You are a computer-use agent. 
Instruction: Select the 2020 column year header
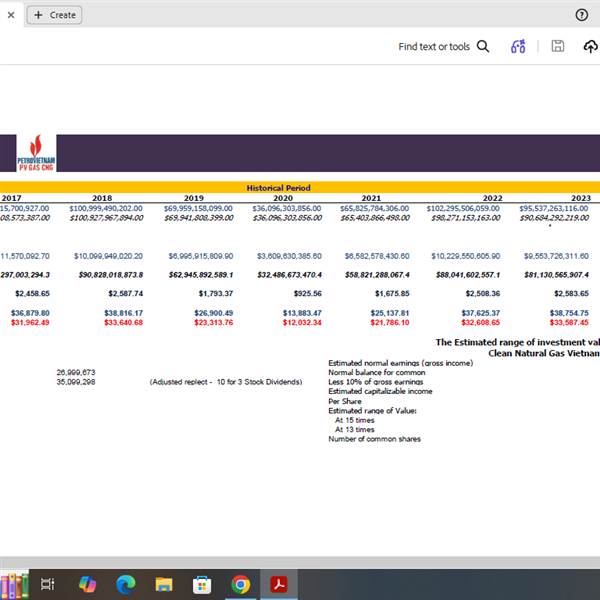pyautogui.click(x=283, y=198)
